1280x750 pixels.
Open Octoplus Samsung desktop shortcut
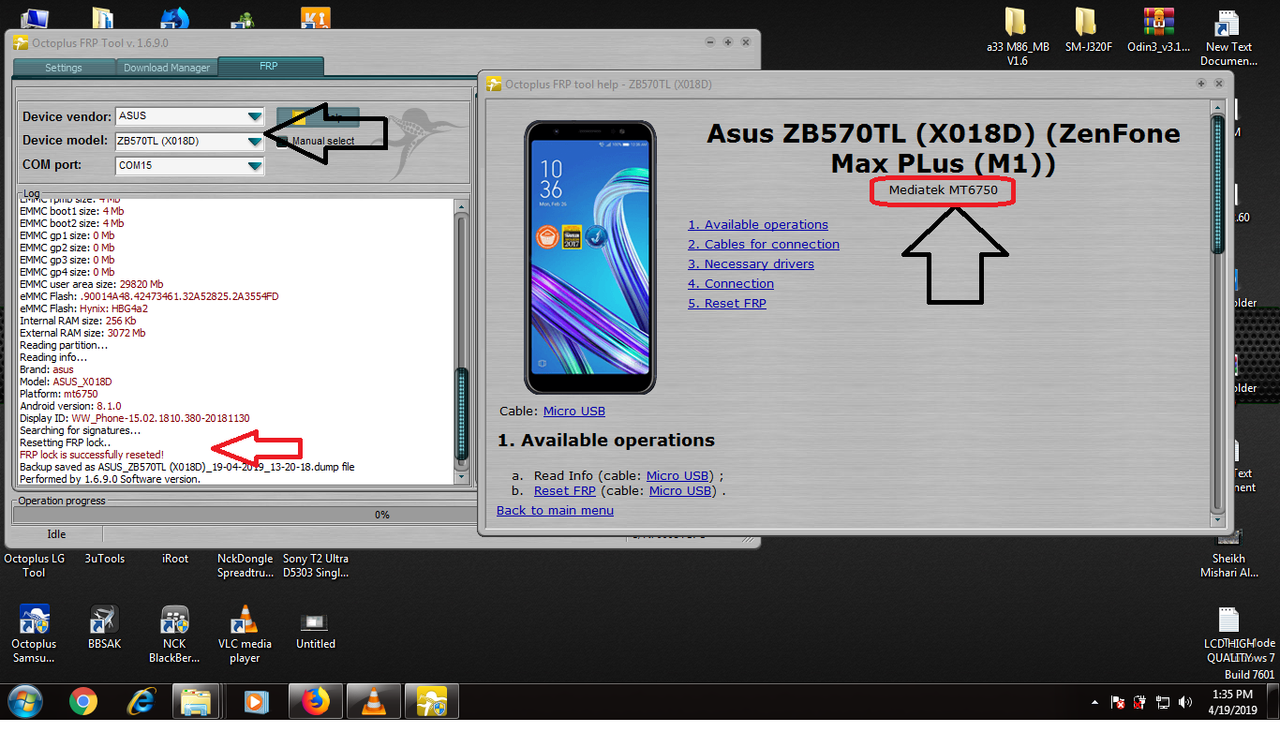pos(34,633)
